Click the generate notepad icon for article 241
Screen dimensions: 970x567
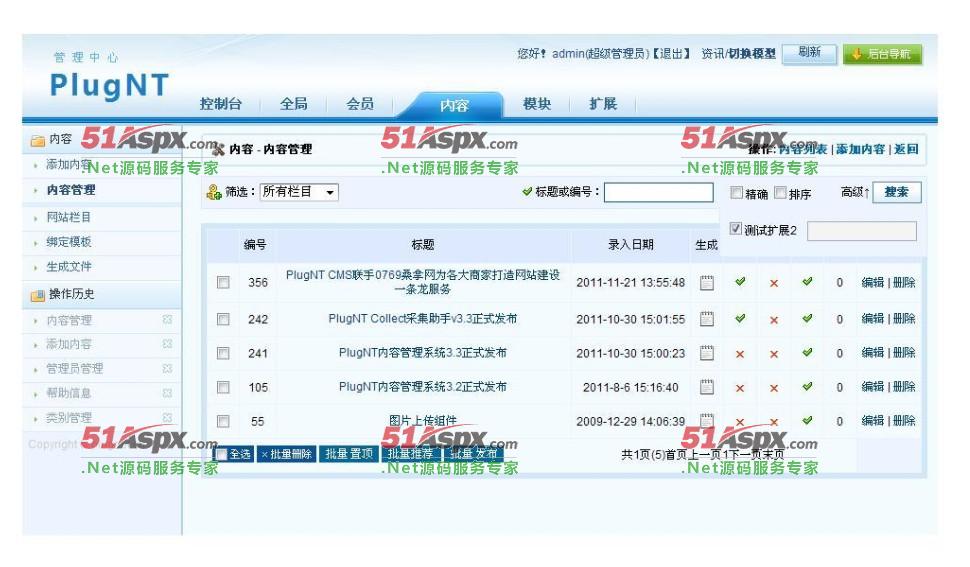pos(706,353)
